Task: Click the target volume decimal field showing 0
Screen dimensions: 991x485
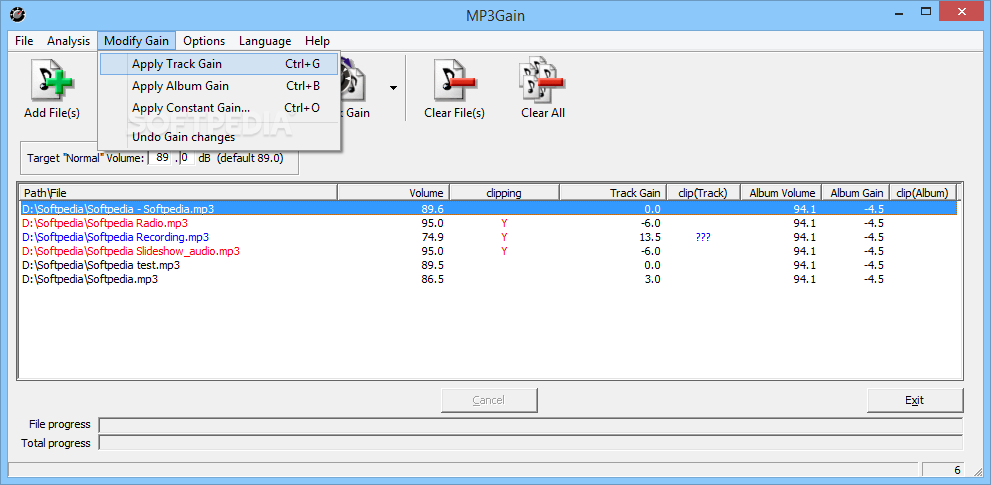Action: coord(187,158)
